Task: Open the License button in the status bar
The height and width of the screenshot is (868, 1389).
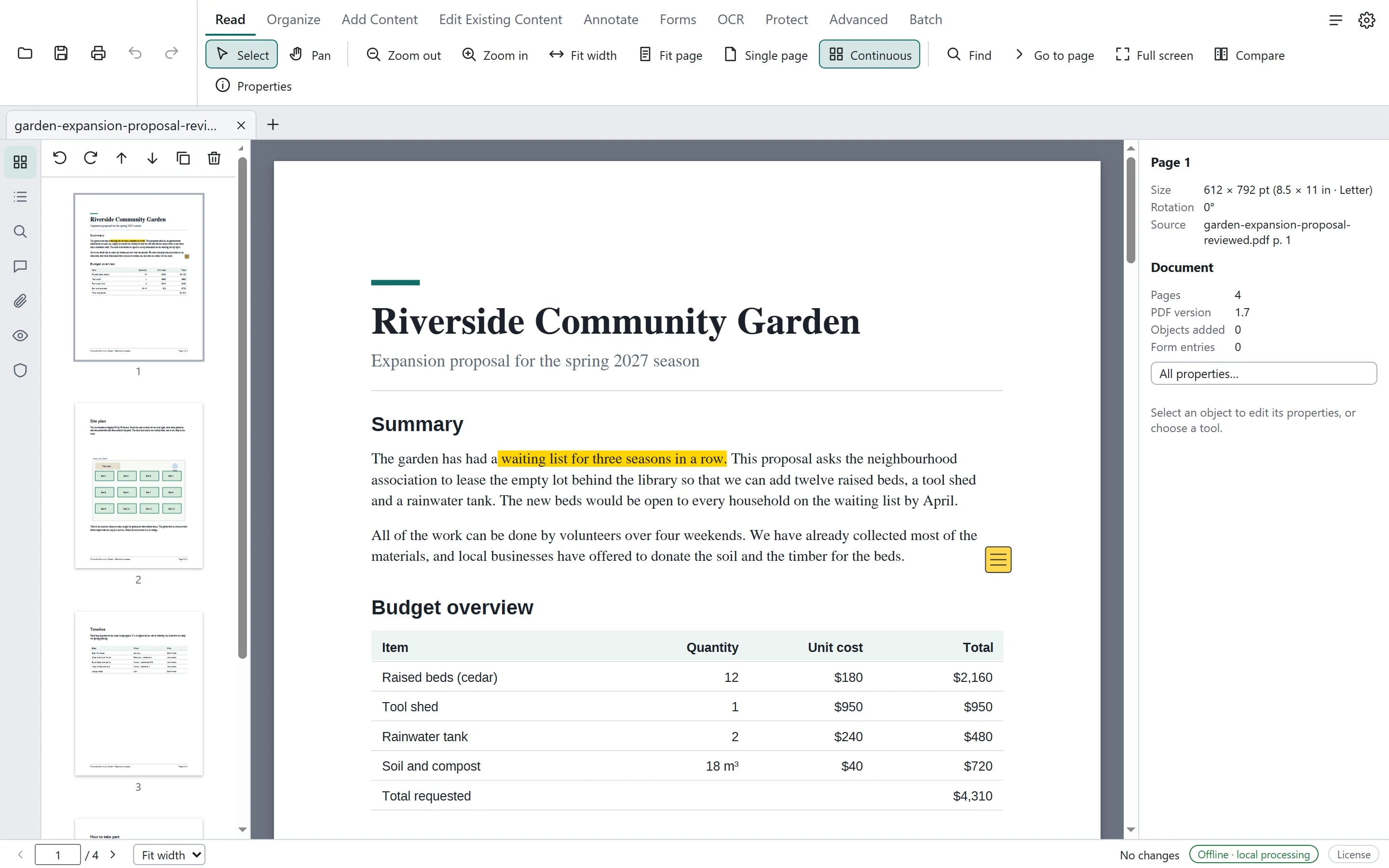Action: coord(1353,855)
